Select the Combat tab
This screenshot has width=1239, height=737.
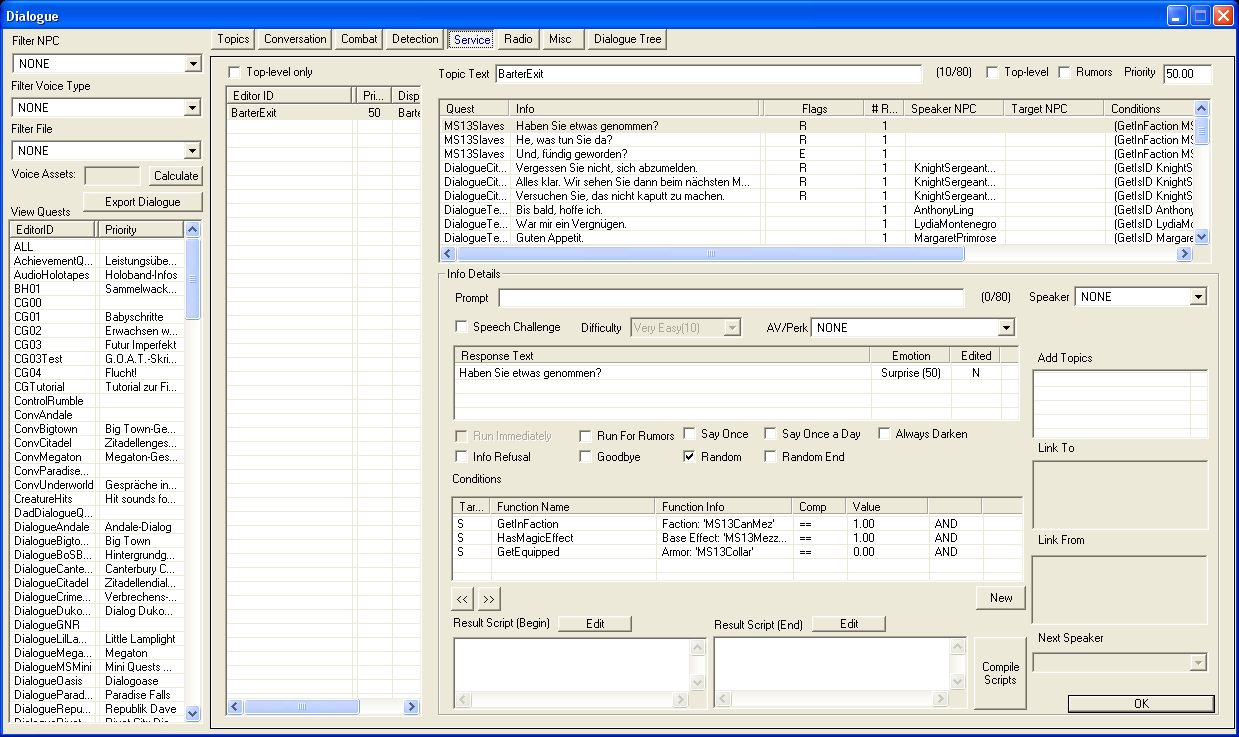pos(359,39)
